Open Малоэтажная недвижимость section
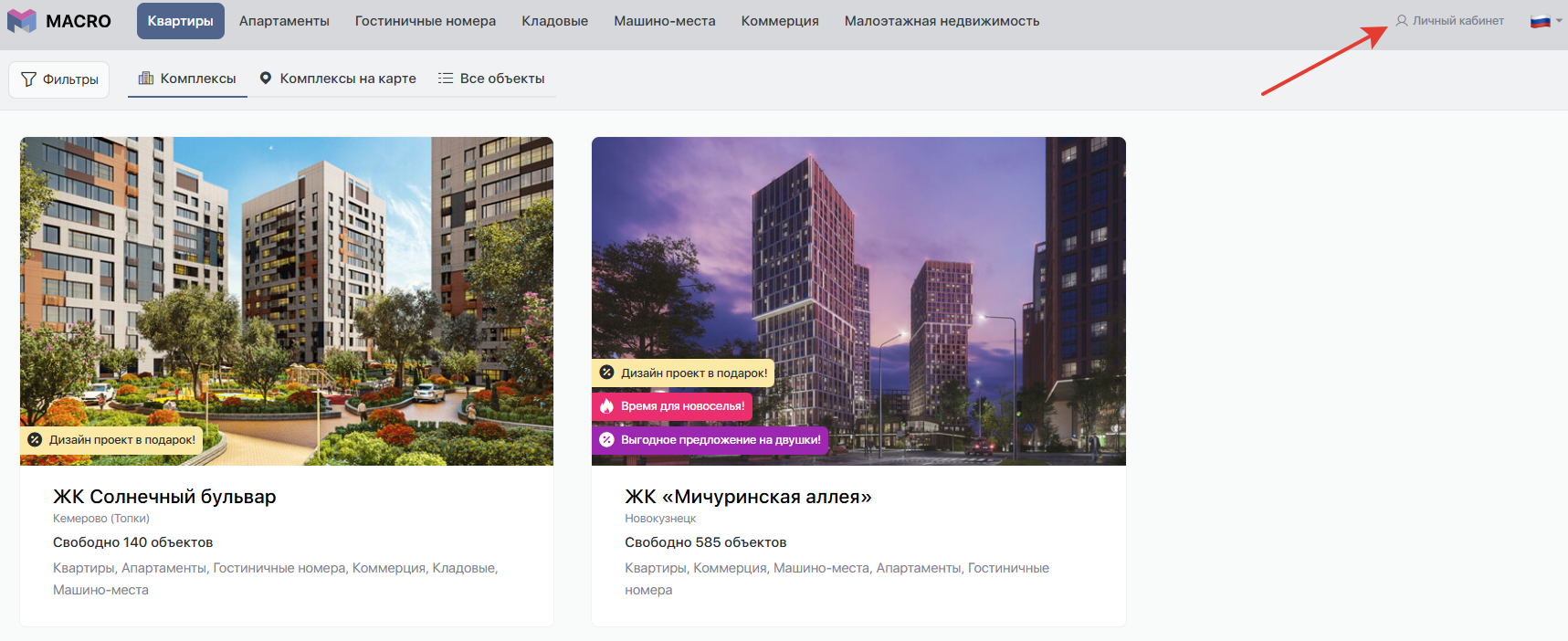This screenshot has width=1568, height=641. coord(942,21)
